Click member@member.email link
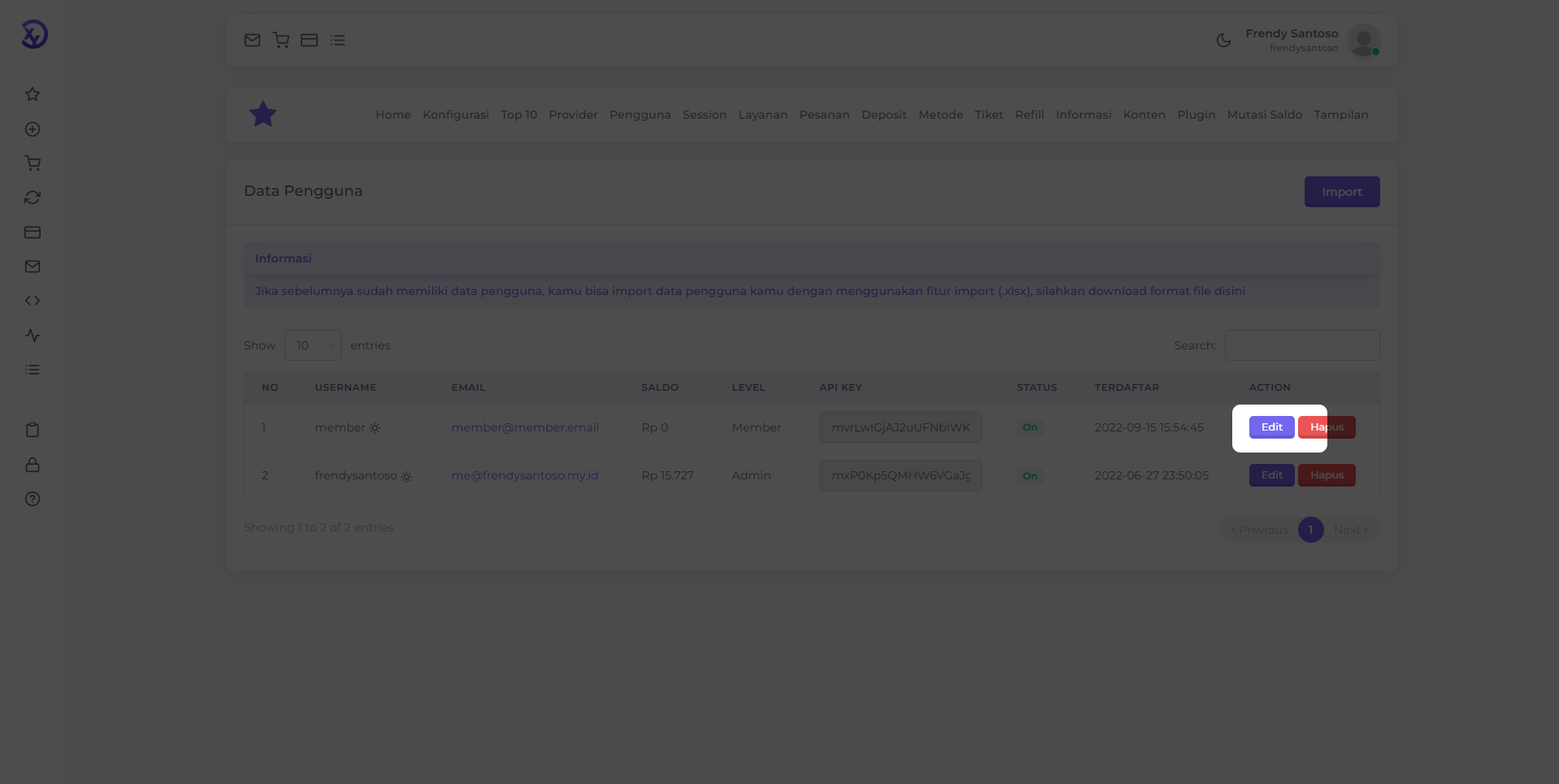The width and height of the screenshot is (1559, 784). point(525,427)
